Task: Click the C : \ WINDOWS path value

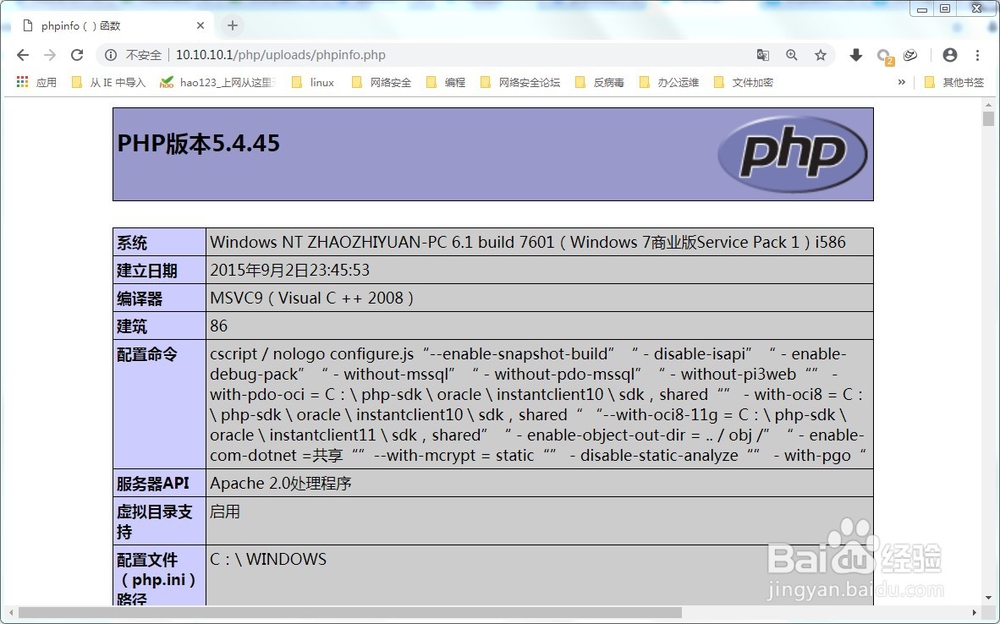Action: [268, 559]
